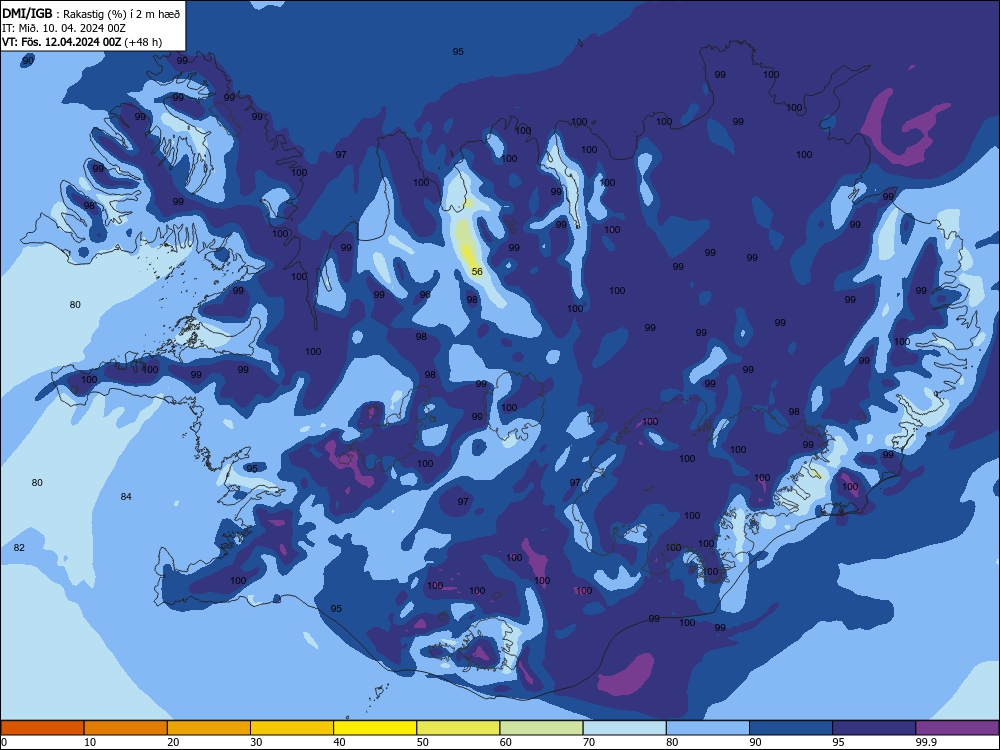
Task: Click the 'VT: Fös. 12.04.2024 00Z (+48 h)' line
Action: (x=82, y=42)
